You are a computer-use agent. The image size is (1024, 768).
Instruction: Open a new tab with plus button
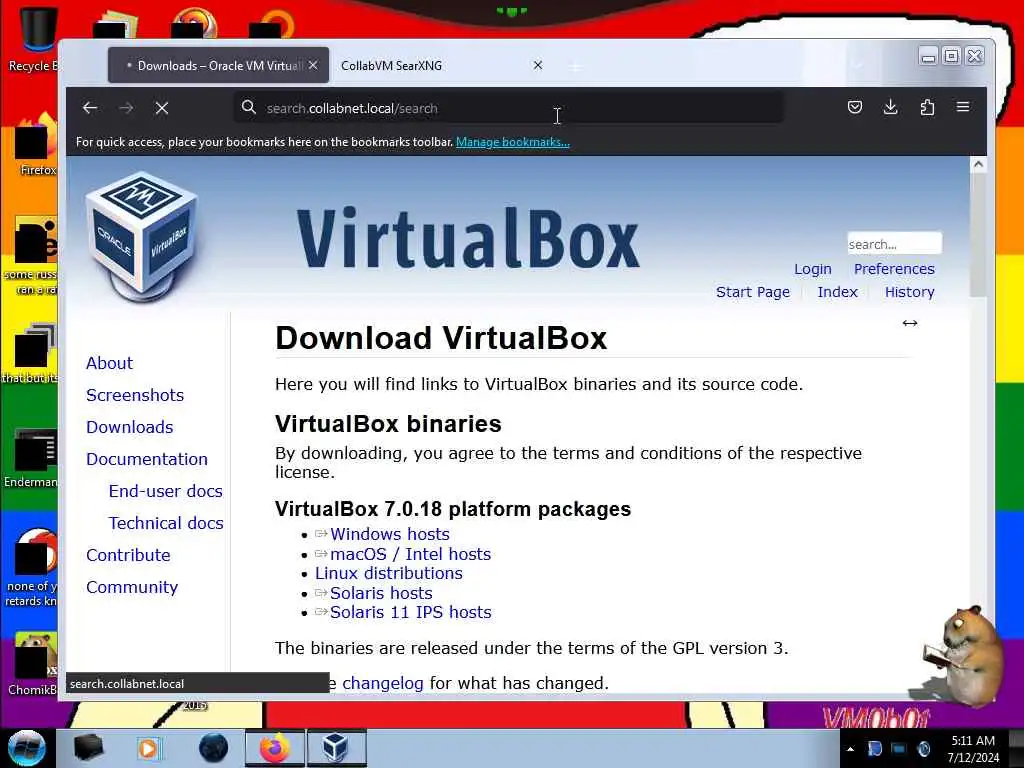tap(575, 66)
